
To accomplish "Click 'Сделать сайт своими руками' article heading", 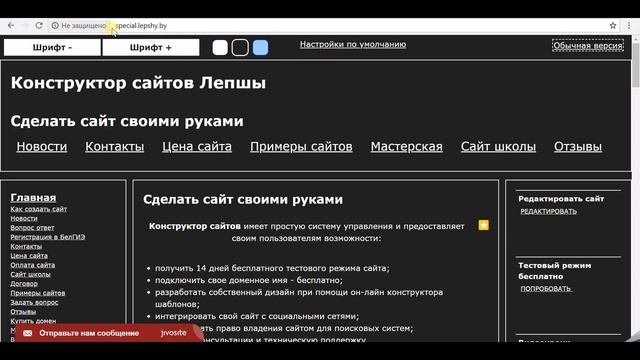I will tap(243, 200).
